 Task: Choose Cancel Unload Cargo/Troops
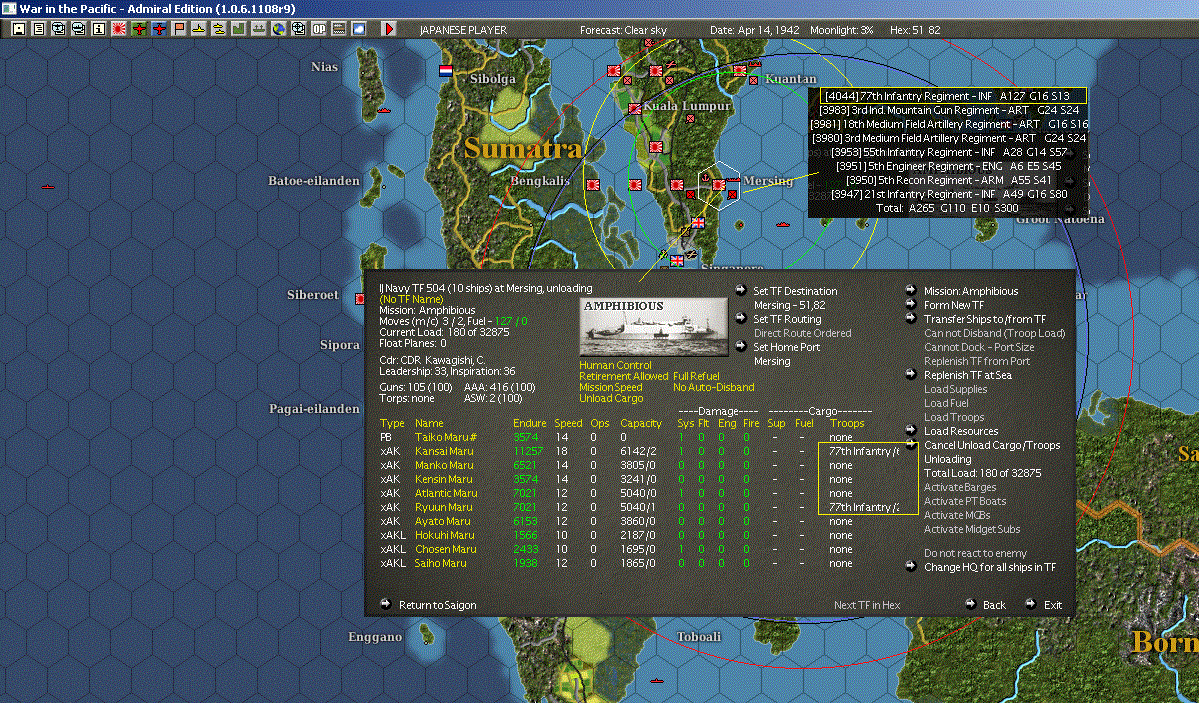pyautogui.click(x=992, y=444)
